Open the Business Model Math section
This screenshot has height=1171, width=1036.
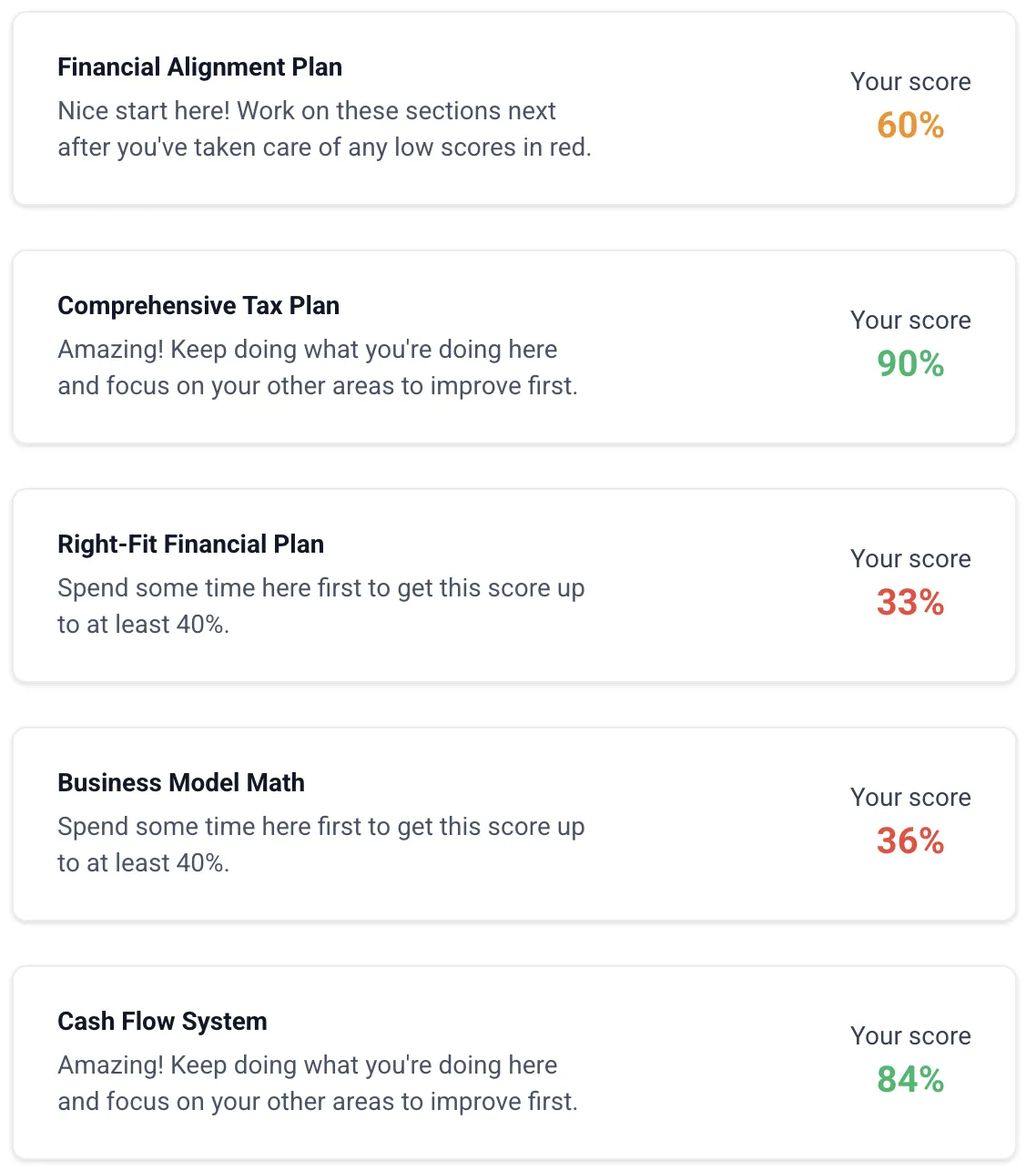click(181, 782)
